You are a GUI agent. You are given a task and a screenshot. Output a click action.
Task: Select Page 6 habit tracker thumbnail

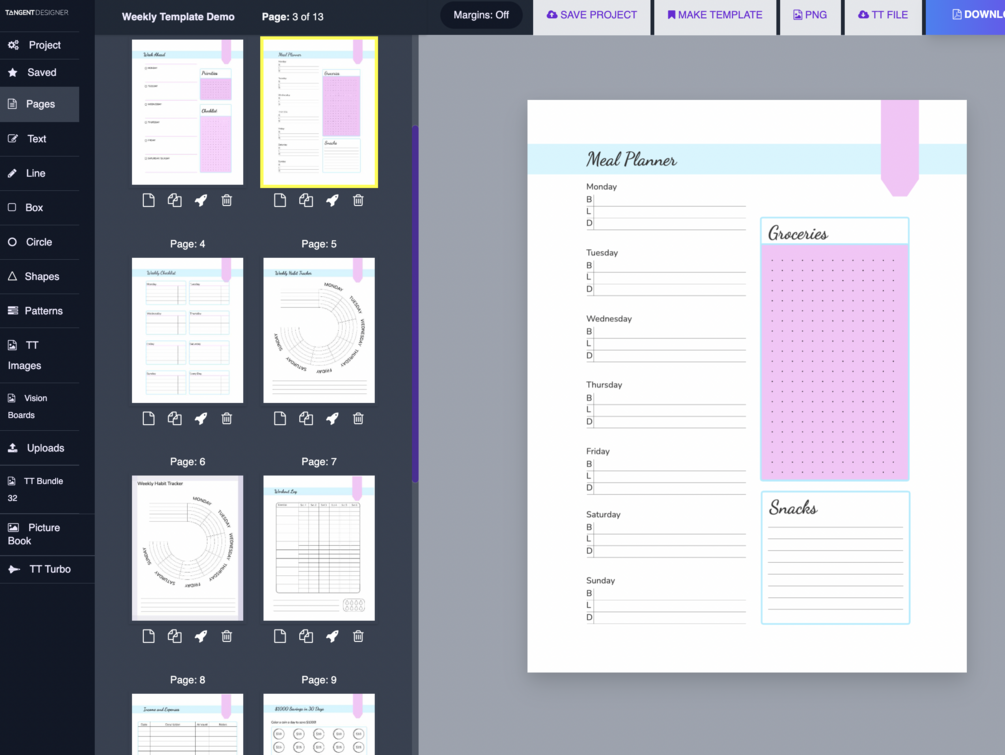tap(187, 548)
